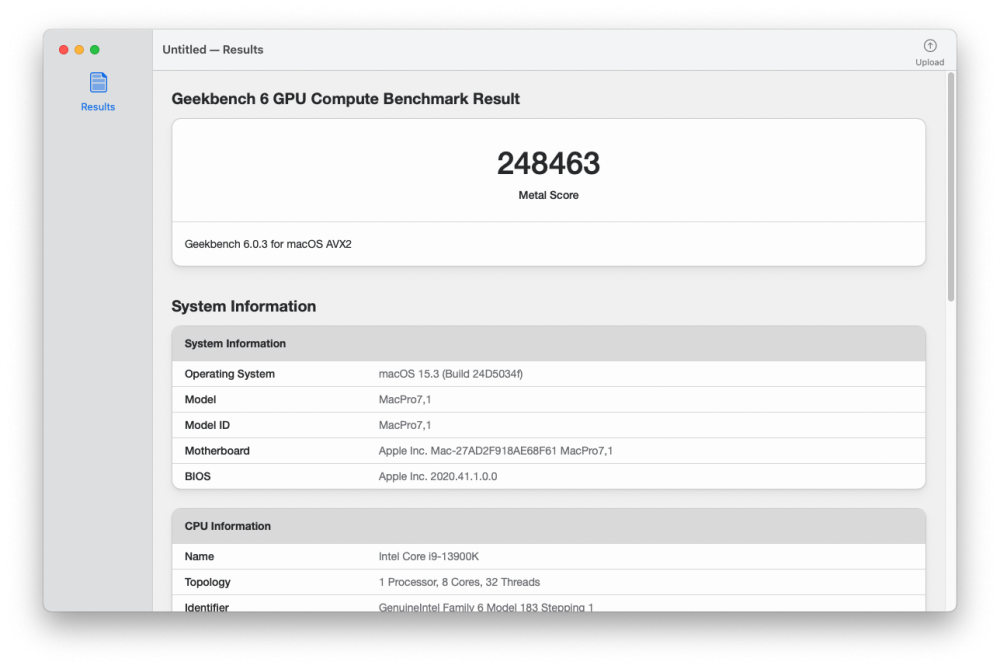Click the Model row label
The image size is (1000, 669).
(200, 399)
